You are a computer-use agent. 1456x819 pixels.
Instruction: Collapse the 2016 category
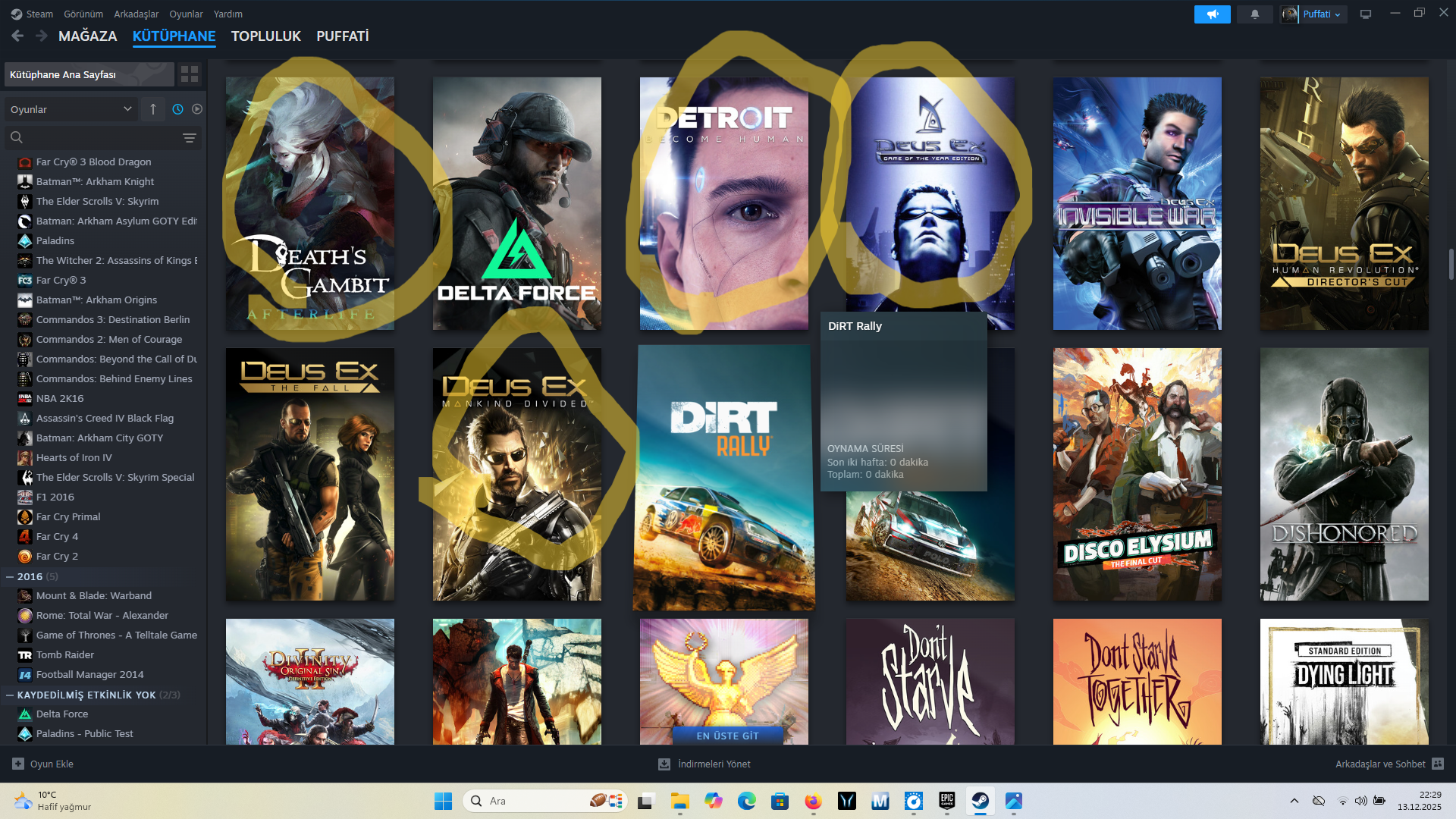pos(10,577)
